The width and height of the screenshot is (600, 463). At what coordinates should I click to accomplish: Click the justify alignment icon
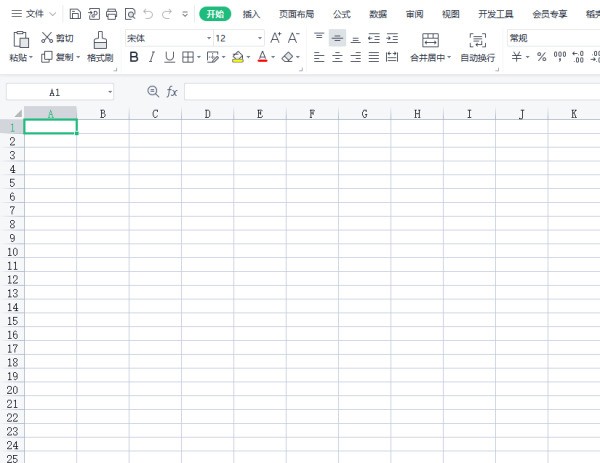374,57
